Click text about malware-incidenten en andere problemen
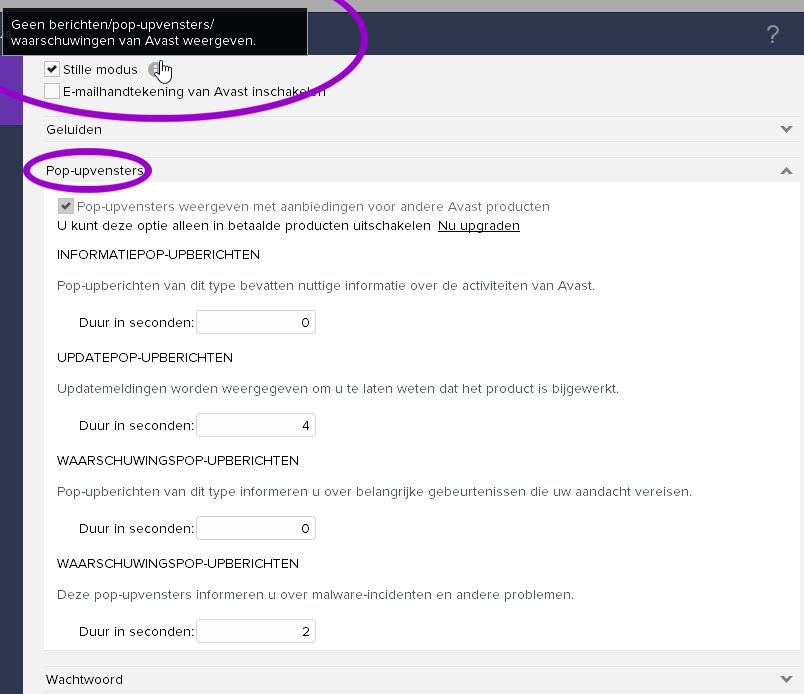Screen dimensions: 804x694 pyautogui.click(x=315, y=595)
